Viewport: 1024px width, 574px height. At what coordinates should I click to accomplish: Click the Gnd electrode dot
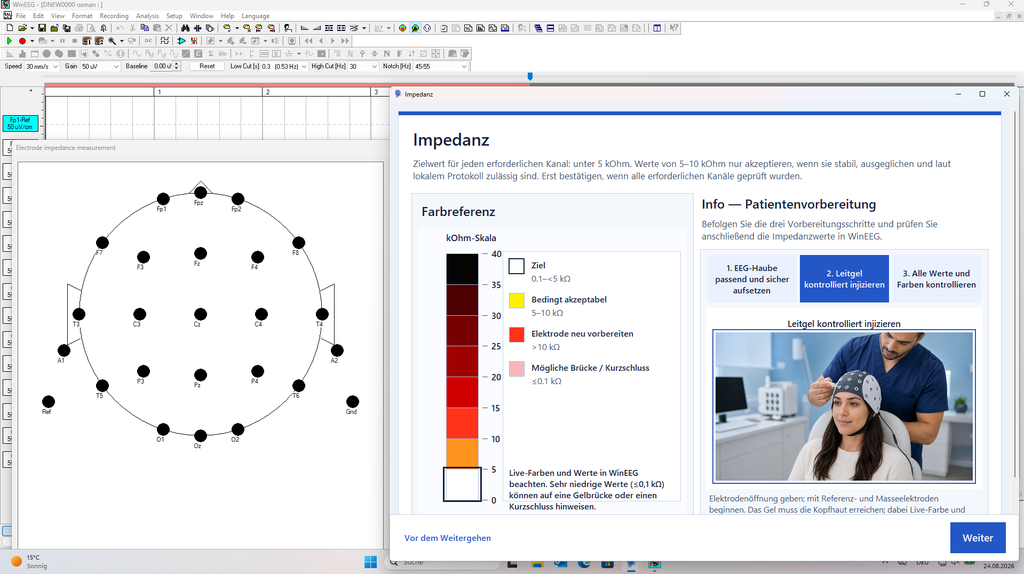[353, 401]
